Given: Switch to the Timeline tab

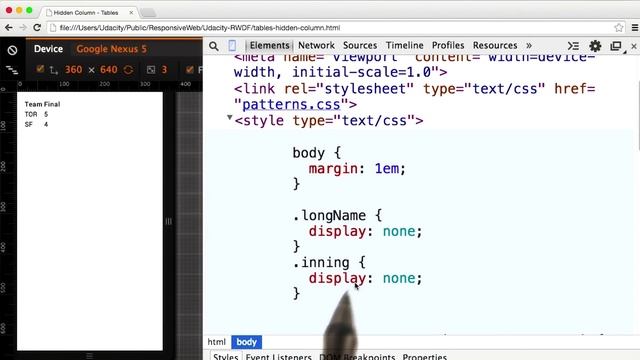Looking at the screenshot, I should tap(404, 45).
